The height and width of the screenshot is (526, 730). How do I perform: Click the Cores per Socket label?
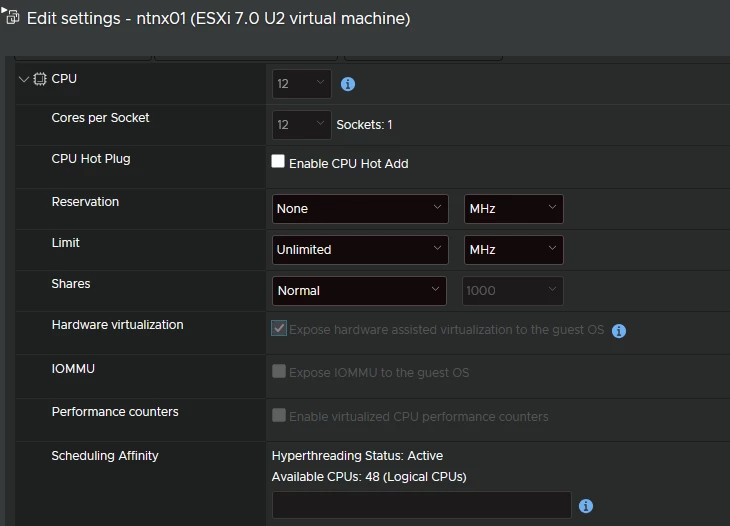pyautogui.click(x=101, y=118)
